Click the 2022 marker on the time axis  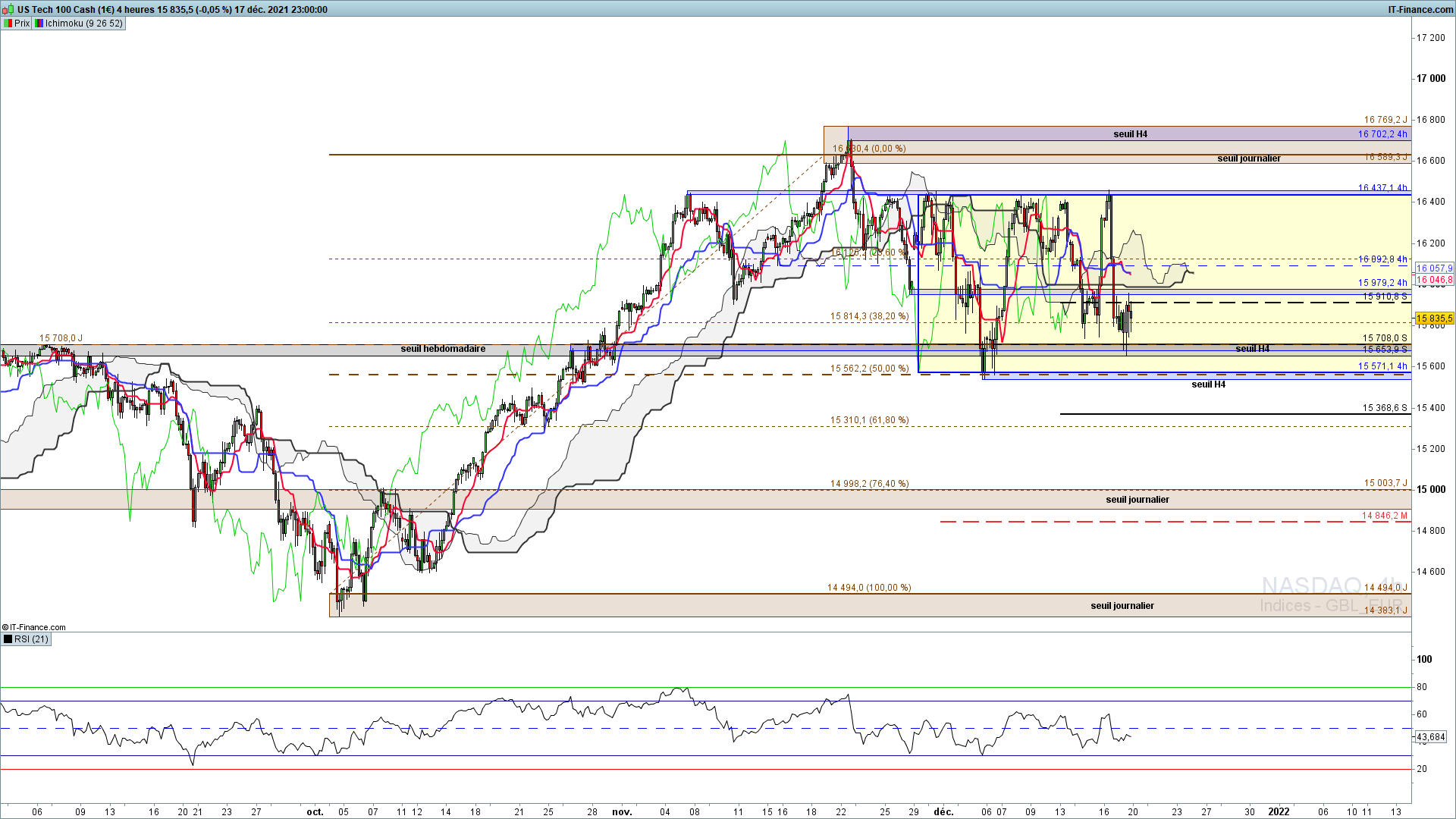[x=1279, y=811]
